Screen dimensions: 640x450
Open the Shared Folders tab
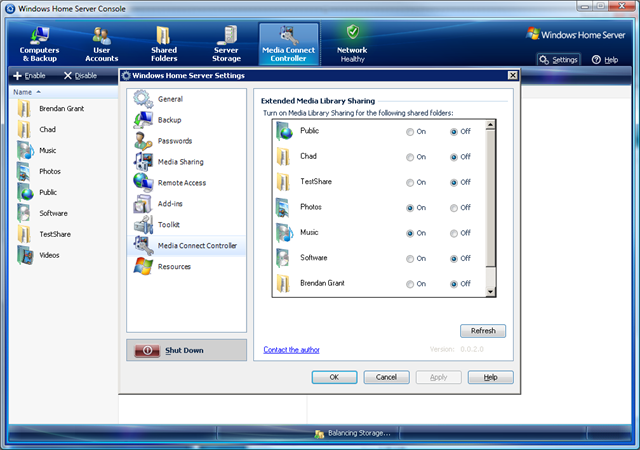click(164, 44)
